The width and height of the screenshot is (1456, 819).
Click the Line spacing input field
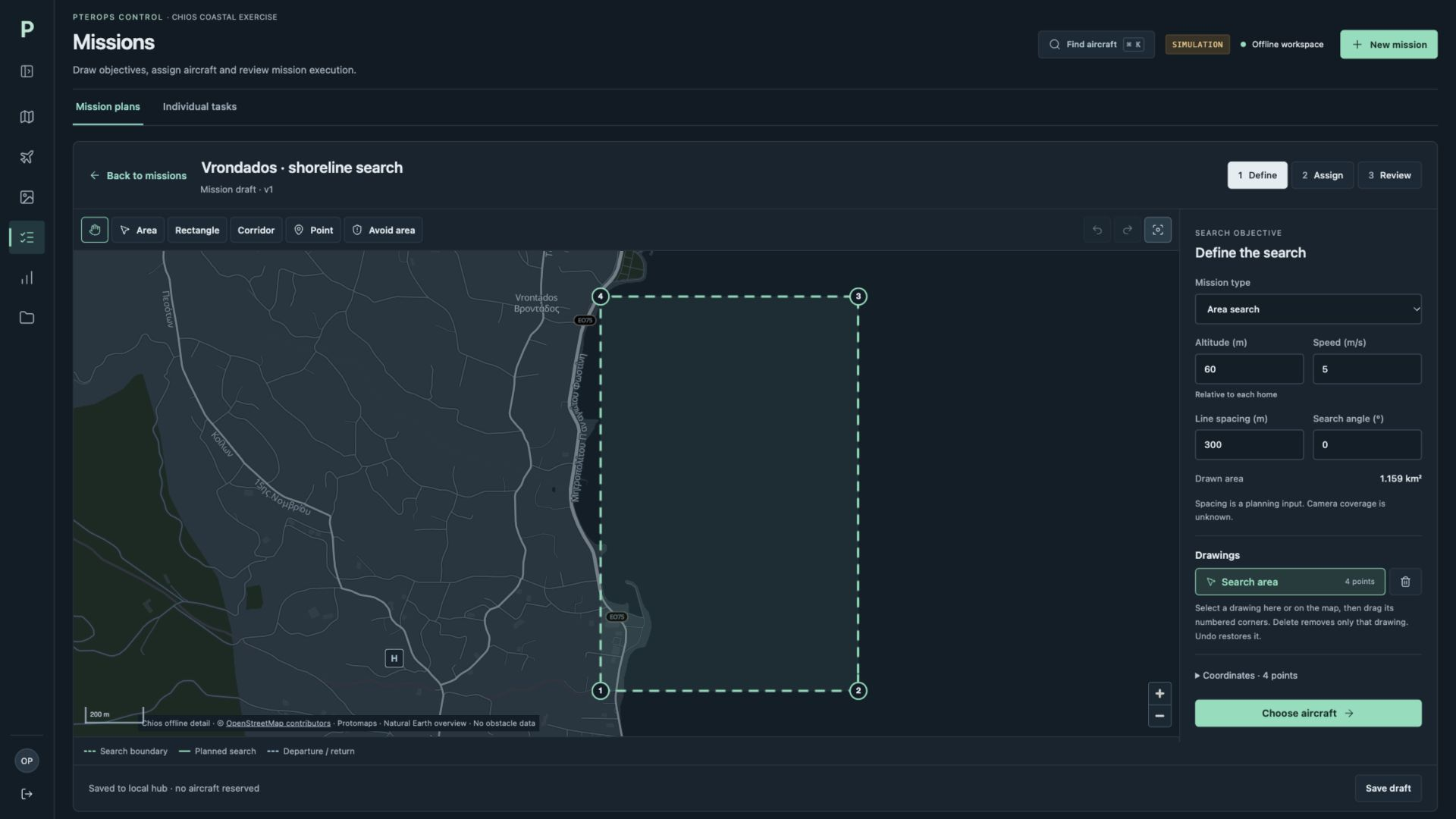1249,445
